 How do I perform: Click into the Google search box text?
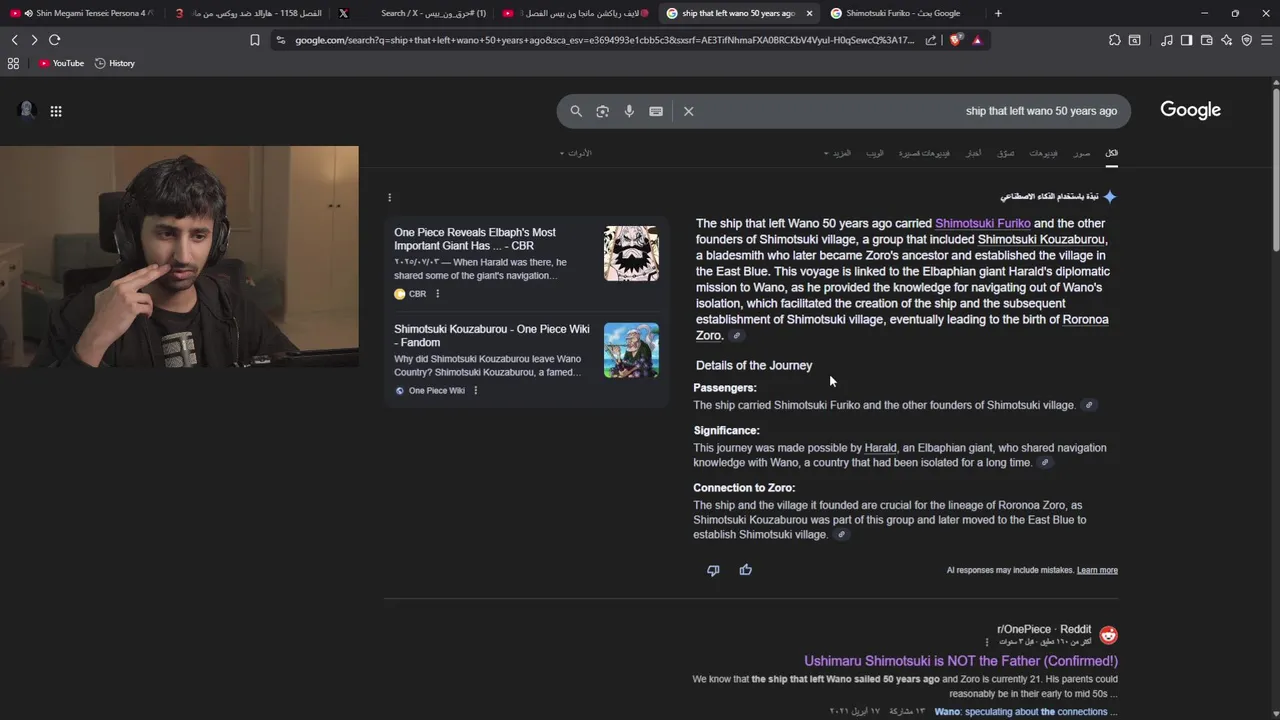tap(1041, 111)
